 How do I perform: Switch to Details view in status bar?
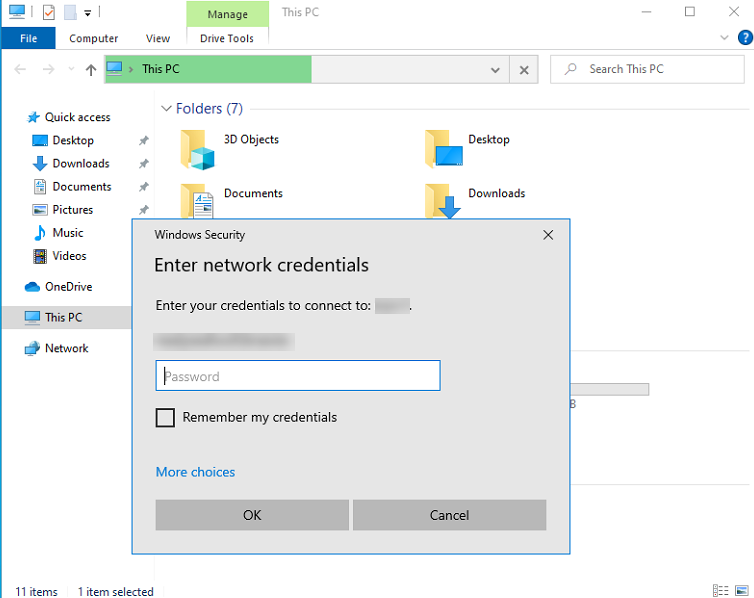[720, 590]
